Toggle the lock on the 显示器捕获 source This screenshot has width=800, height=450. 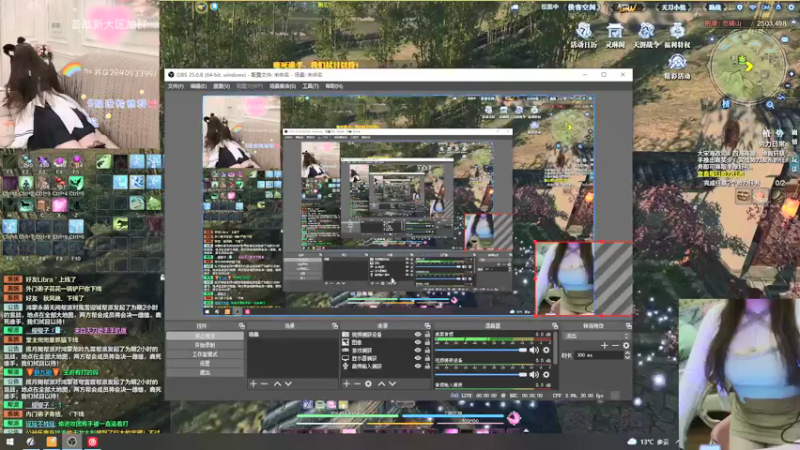point(427,358)
